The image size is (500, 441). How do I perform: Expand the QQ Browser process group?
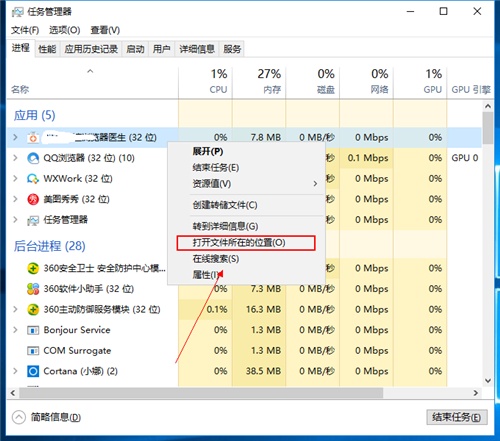pos(15,158)
